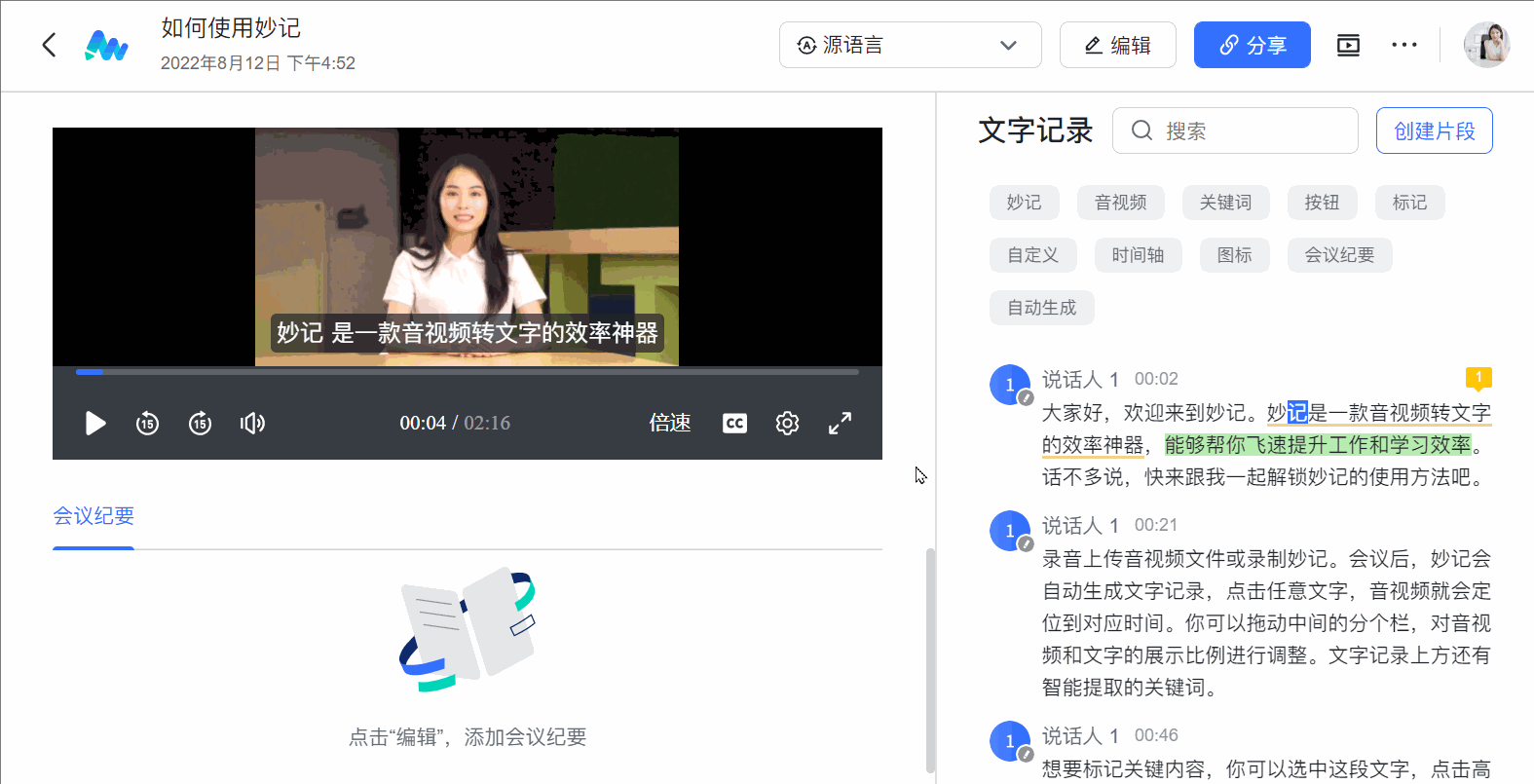This screenshot has width=1534, height=784.
Task: Rewind video 15 seconds
Action: point(147,423)
